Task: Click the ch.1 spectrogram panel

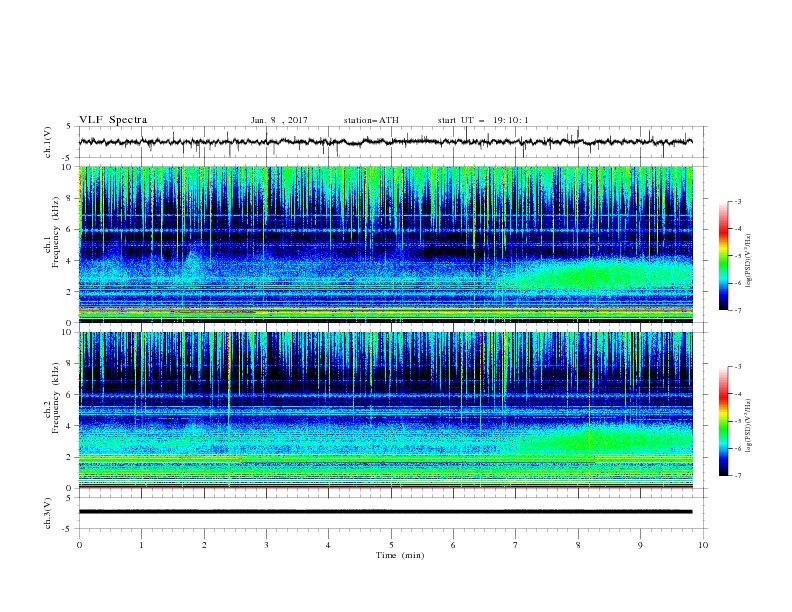Action: pyautogui.click(x=386, y=244)
